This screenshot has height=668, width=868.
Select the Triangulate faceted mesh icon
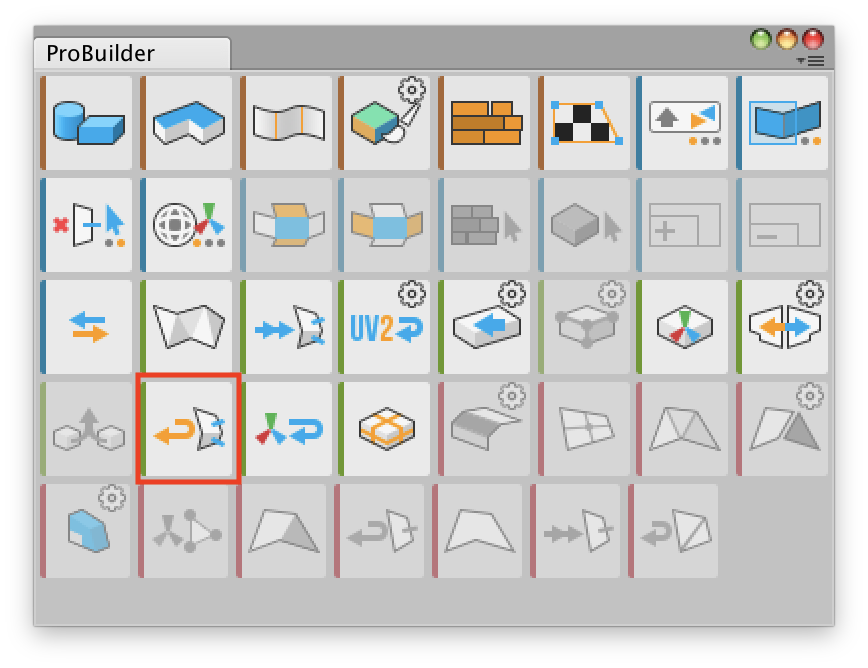pyautogui.click(x=186, y=327)
